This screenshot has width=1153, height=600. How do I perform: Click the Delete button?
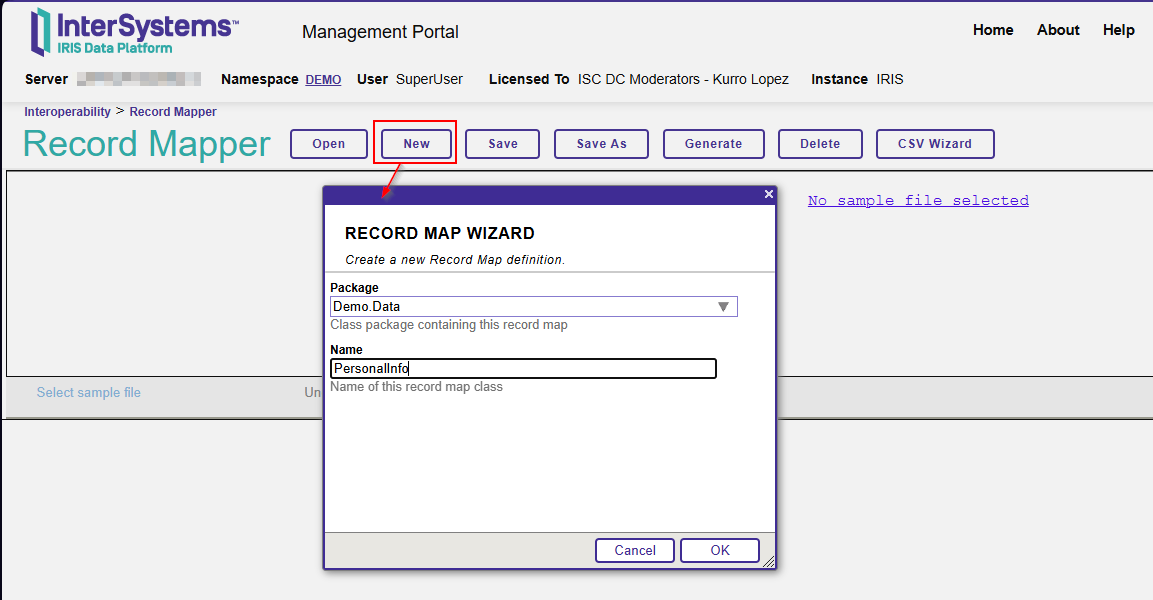[x=819, y=144]
